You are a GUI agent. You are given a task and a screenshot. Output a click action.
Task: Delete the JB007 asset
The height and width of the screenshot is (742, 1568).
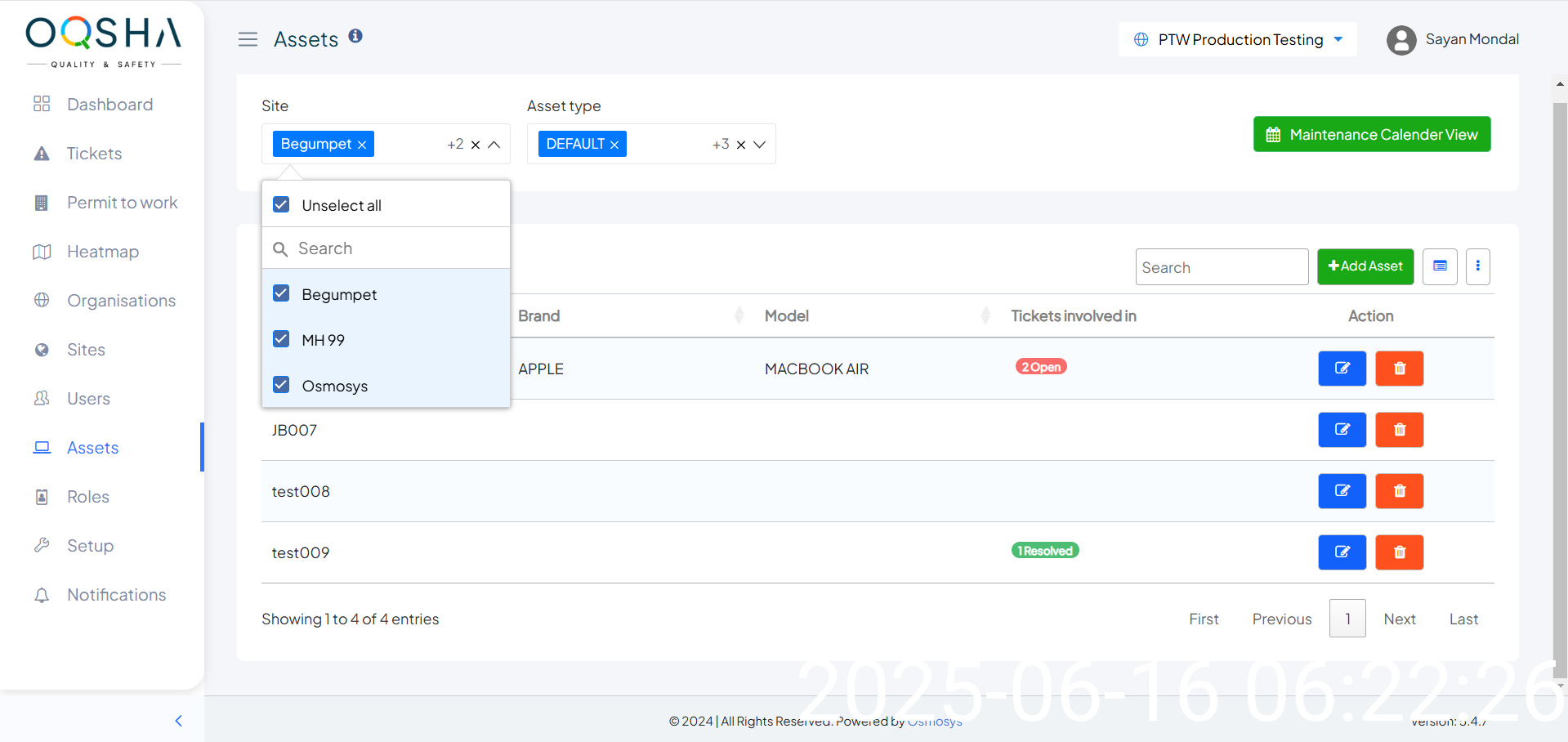coord(1398,430)
